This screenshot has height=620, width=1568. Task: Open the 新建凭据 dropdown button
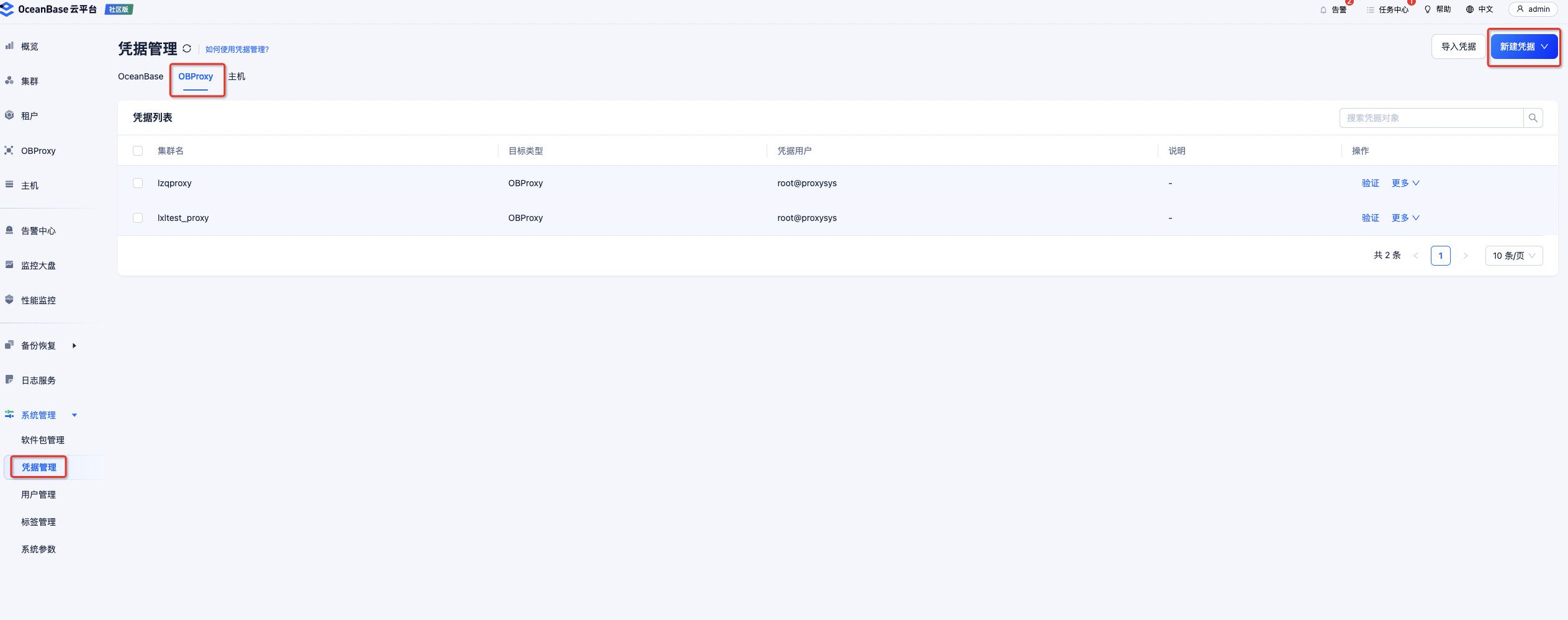pyautogui.click(x=1524, y=47)
